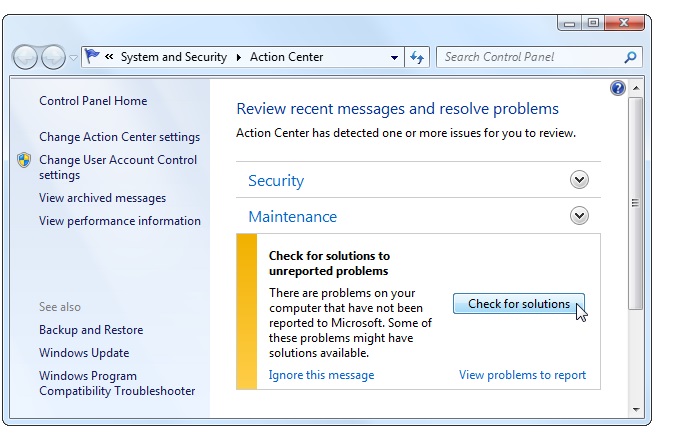Open the arrow after System and Security
Viewport: 682px width, 434px height.
pos(238,57)
